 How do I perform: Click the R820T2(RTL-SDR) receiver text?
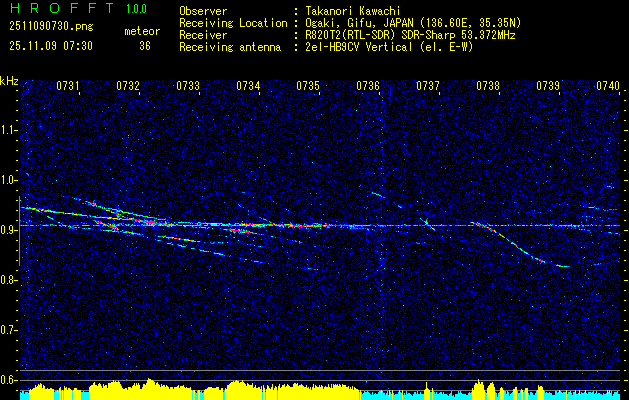[410, 35]
